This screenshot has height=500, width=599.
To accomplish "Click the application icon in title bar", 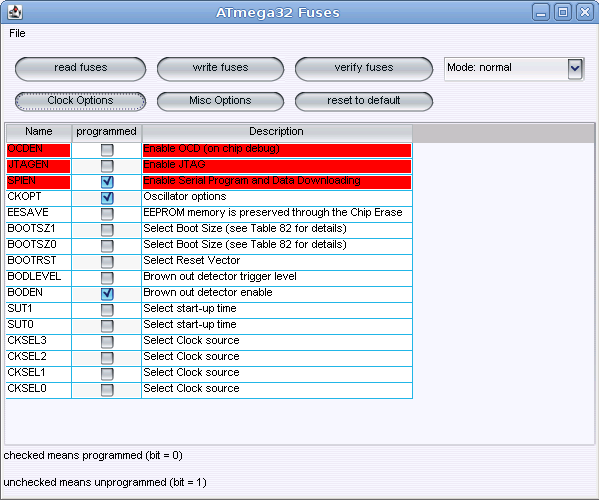I will pos(15,12).
